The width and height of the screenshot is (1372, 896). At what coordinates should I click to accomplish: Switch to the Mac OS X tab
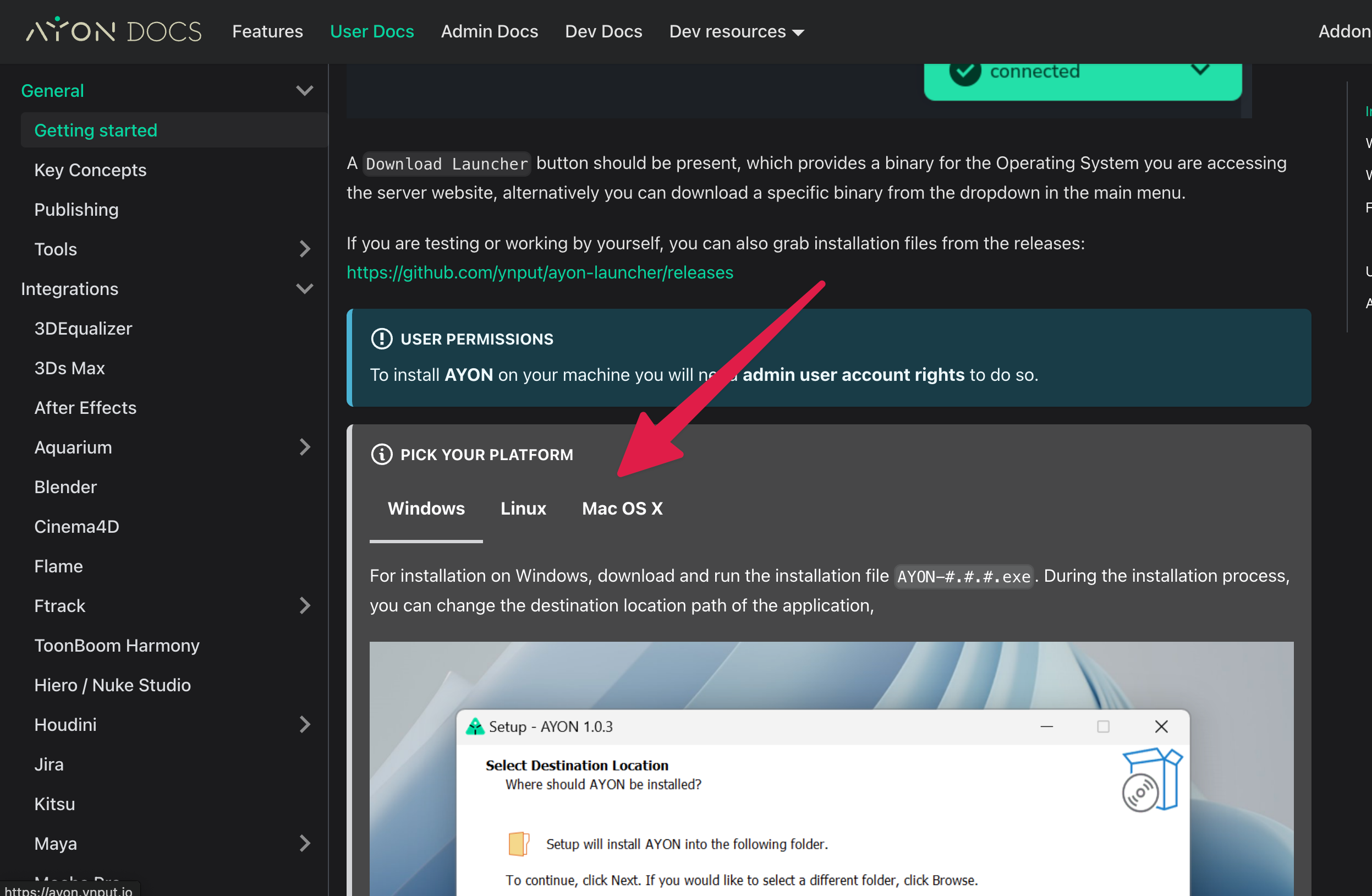[x=622, y=509]
